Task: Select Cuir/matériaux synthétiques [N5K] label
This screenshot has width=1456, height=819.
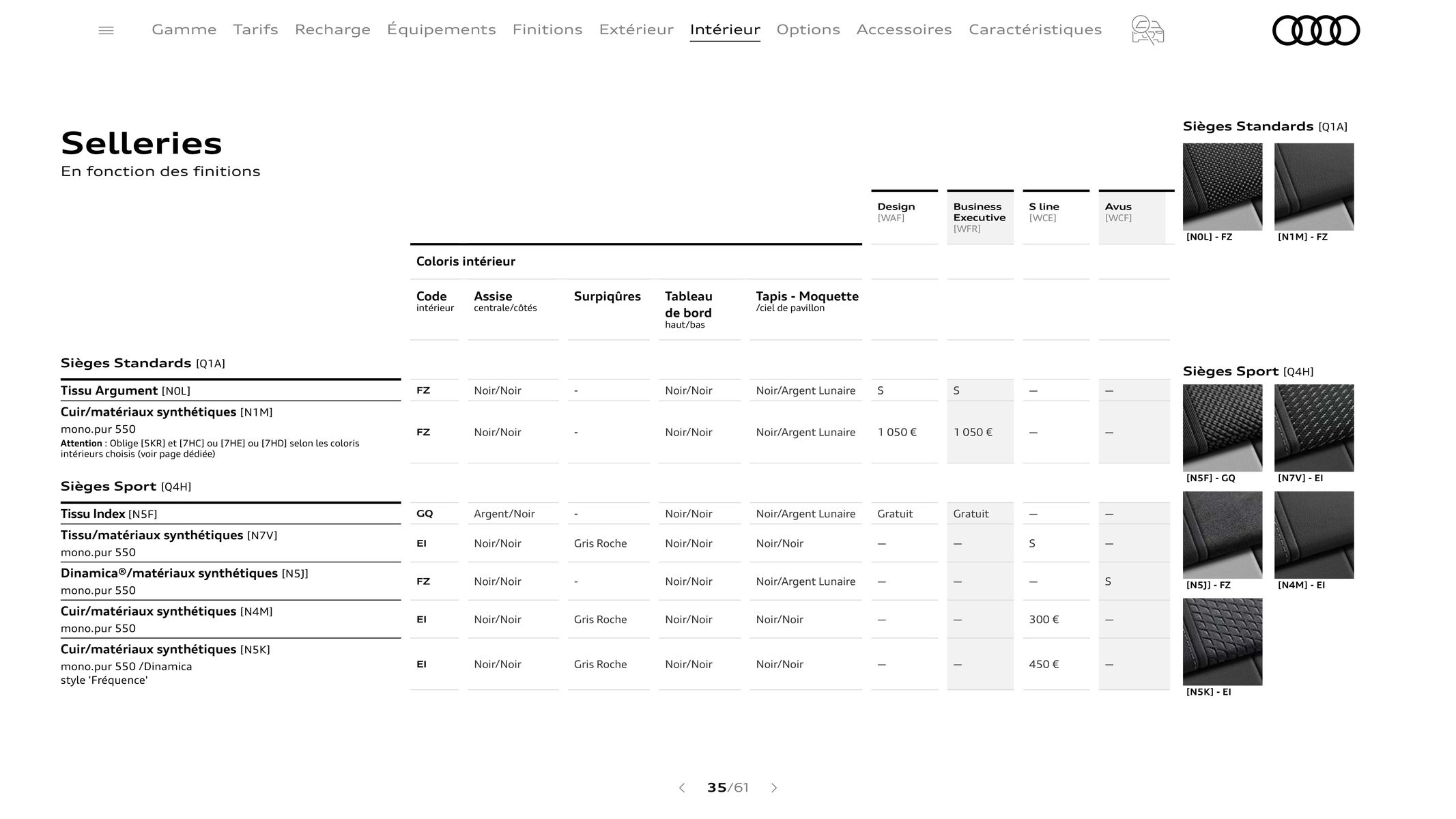Action: (165, 650)
